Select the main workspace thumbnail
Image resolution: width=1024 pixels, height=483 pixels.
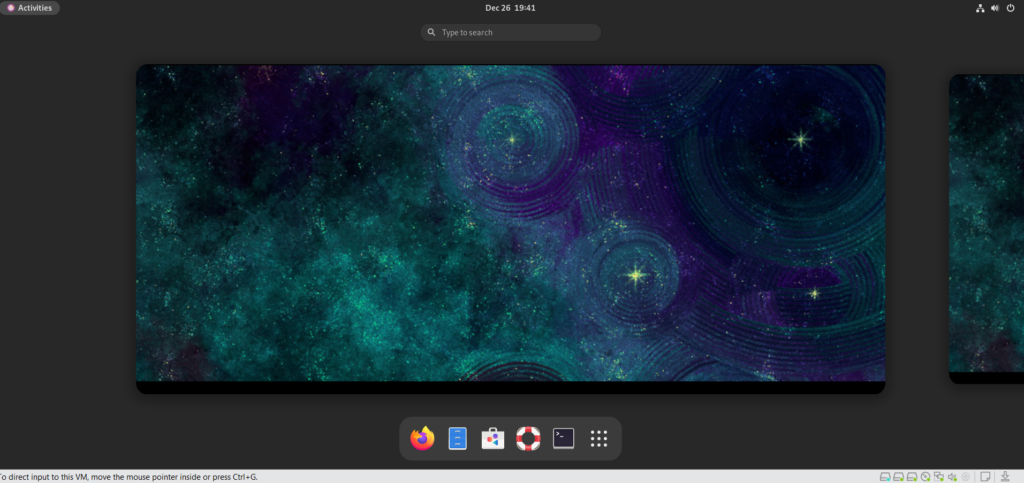point(510,228)
